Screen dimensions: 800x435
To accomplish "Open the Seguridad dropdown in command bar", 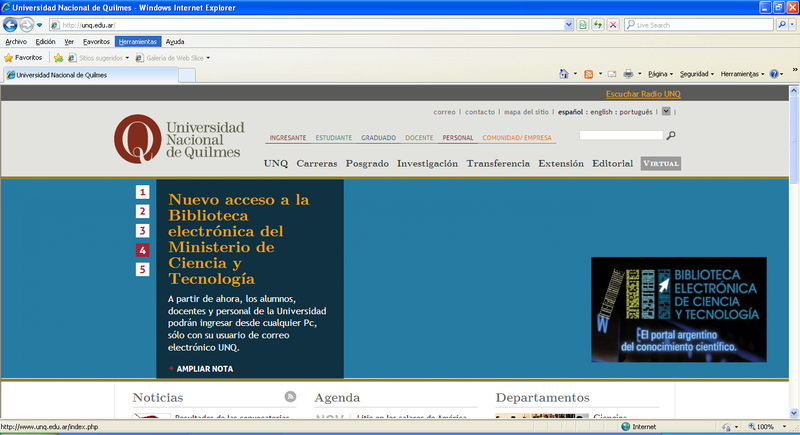I will [697, 74].
